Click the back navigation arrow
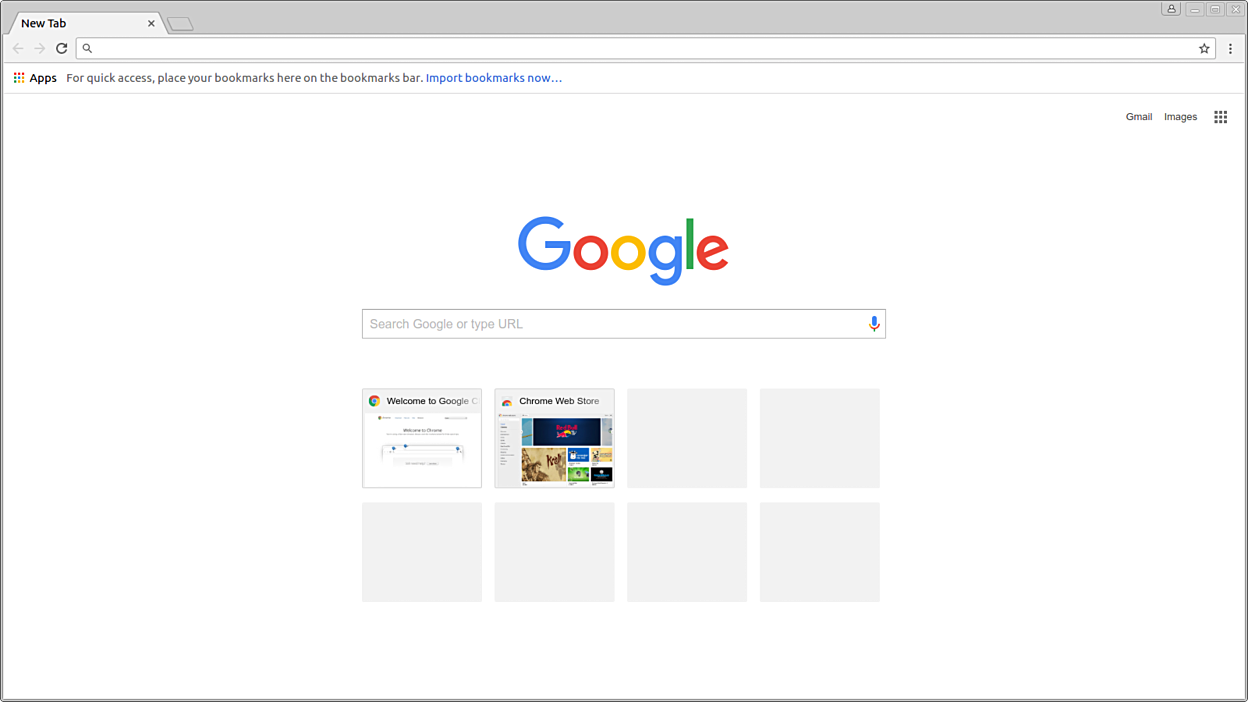Screen dimensions: 1248x702 point(18,48)
